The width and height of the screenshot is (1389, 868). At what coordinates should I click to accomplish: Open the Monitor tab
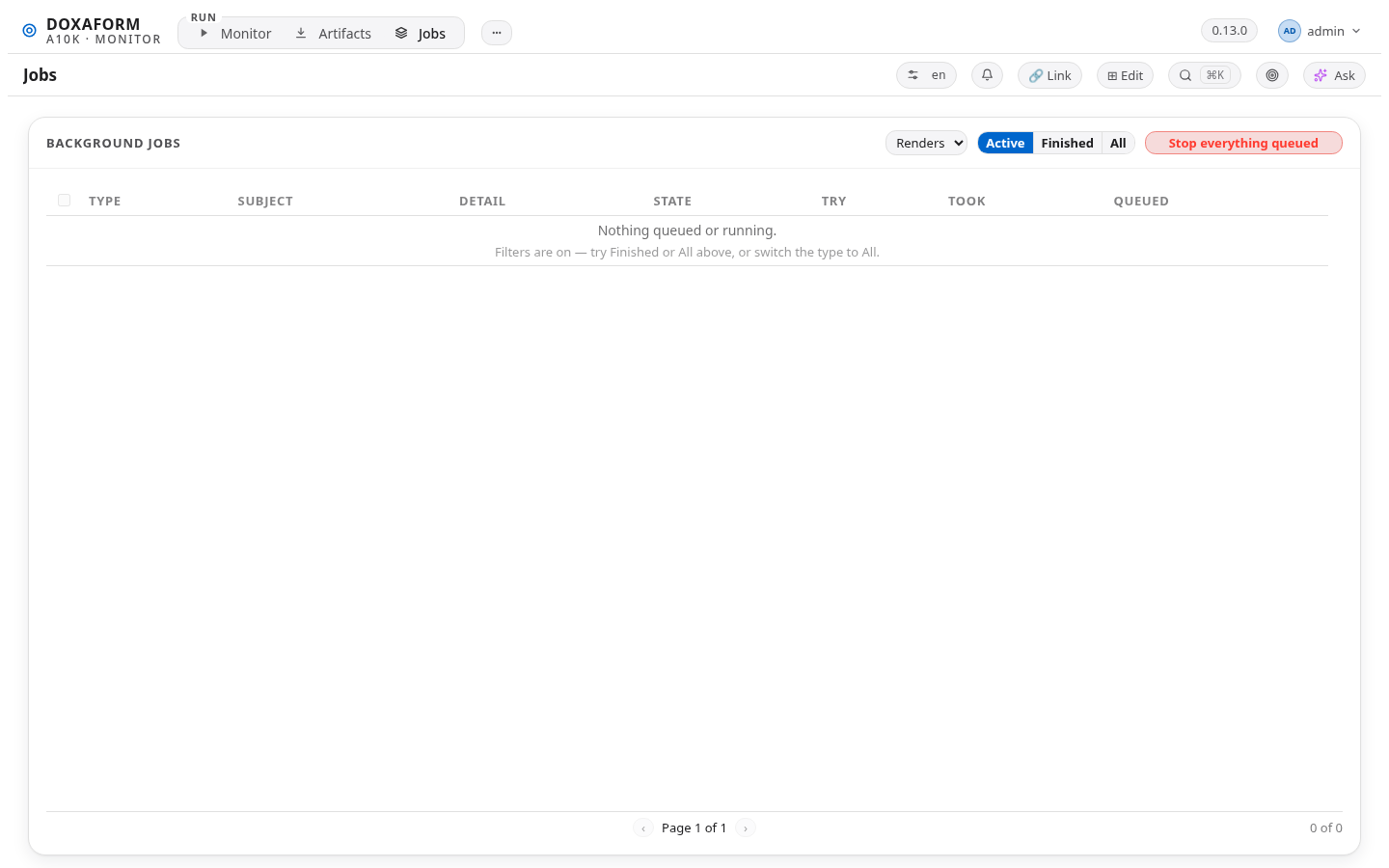point(235,34)
